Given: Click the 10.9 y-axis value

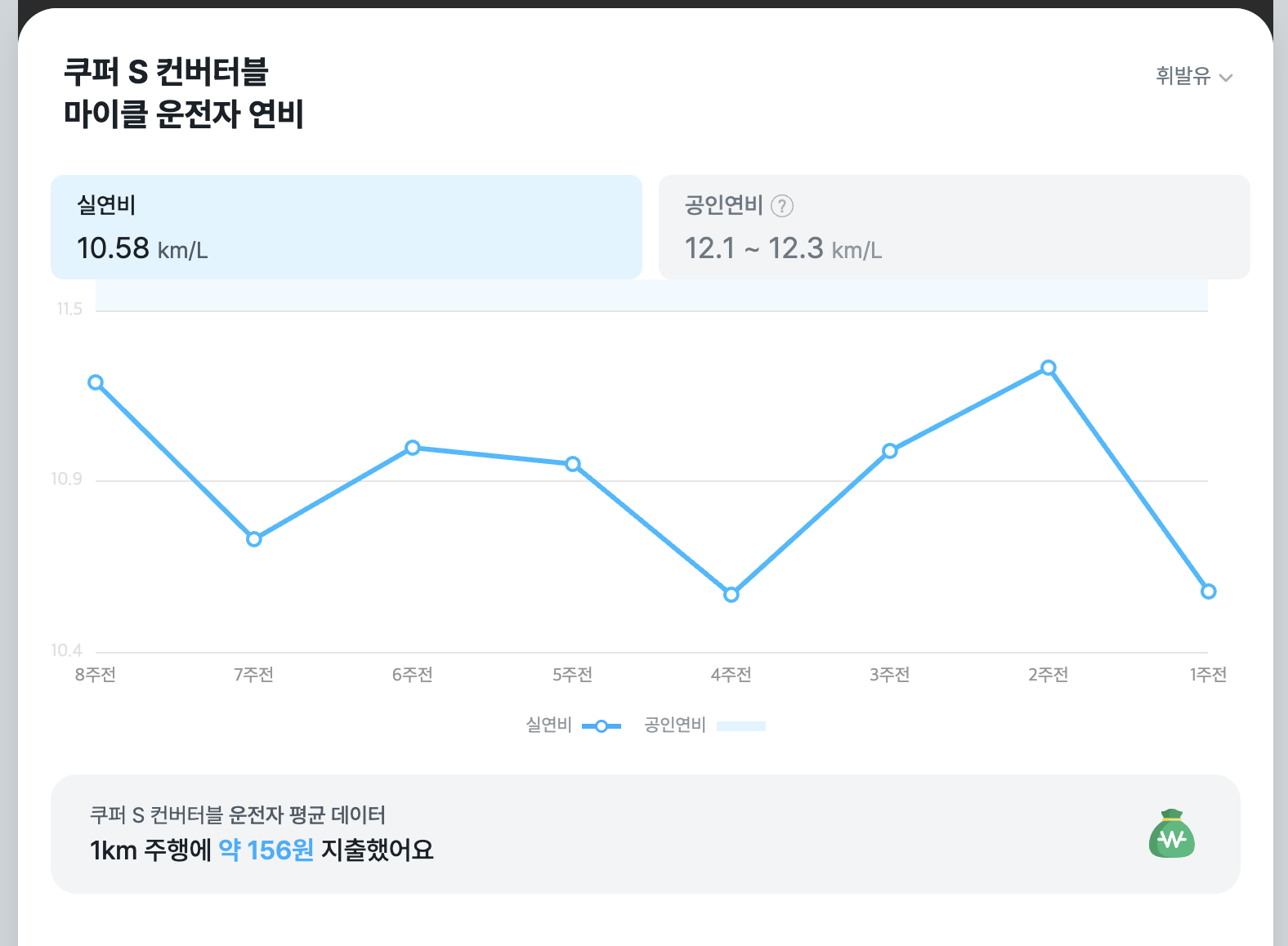Looking at the screenshot, I should pyautogui.click(x=67, y=479).
